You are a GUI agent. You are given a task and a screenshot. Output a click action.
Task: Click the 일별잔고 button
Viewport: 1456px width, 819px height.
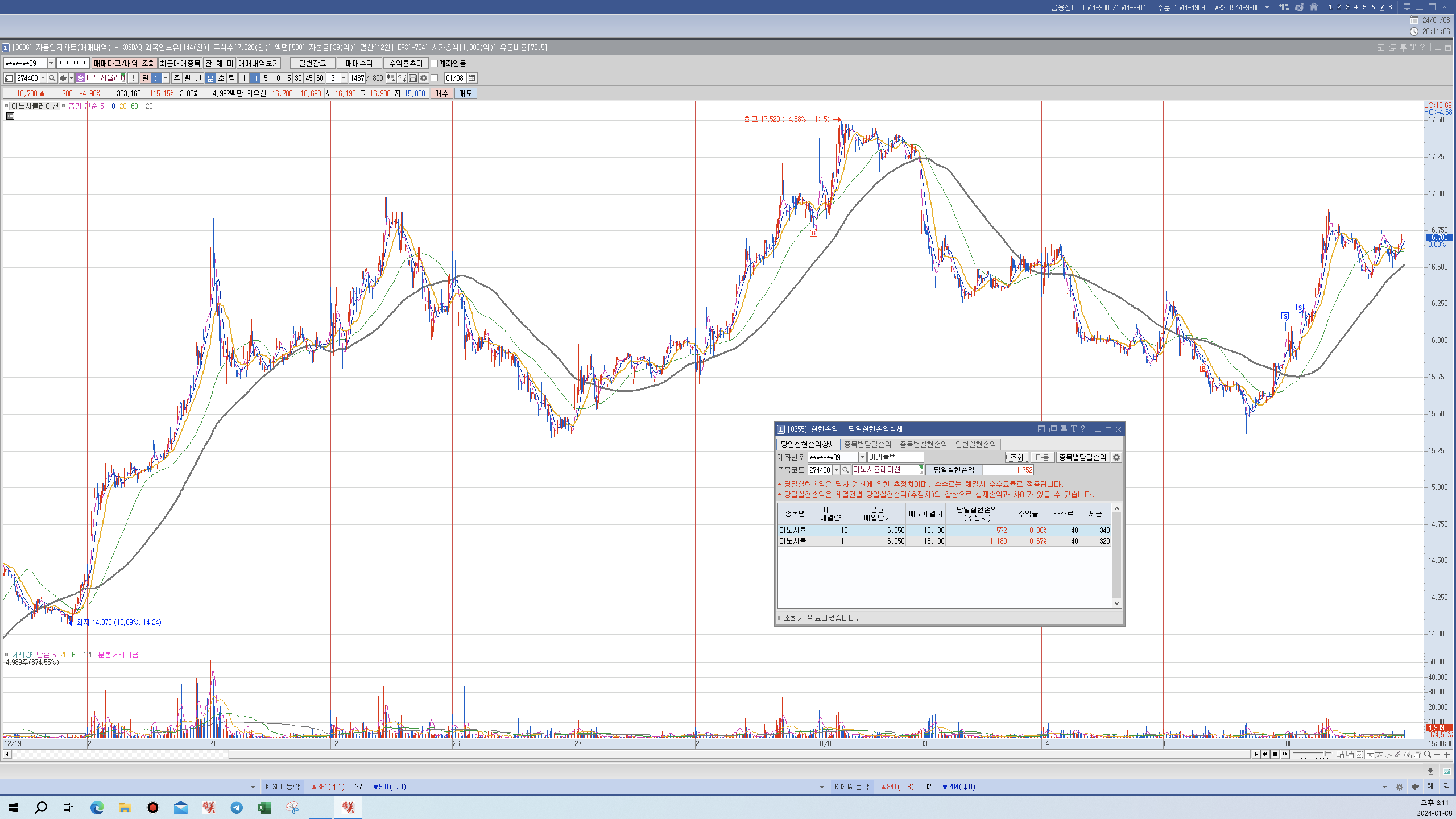(x=313, y=63)
